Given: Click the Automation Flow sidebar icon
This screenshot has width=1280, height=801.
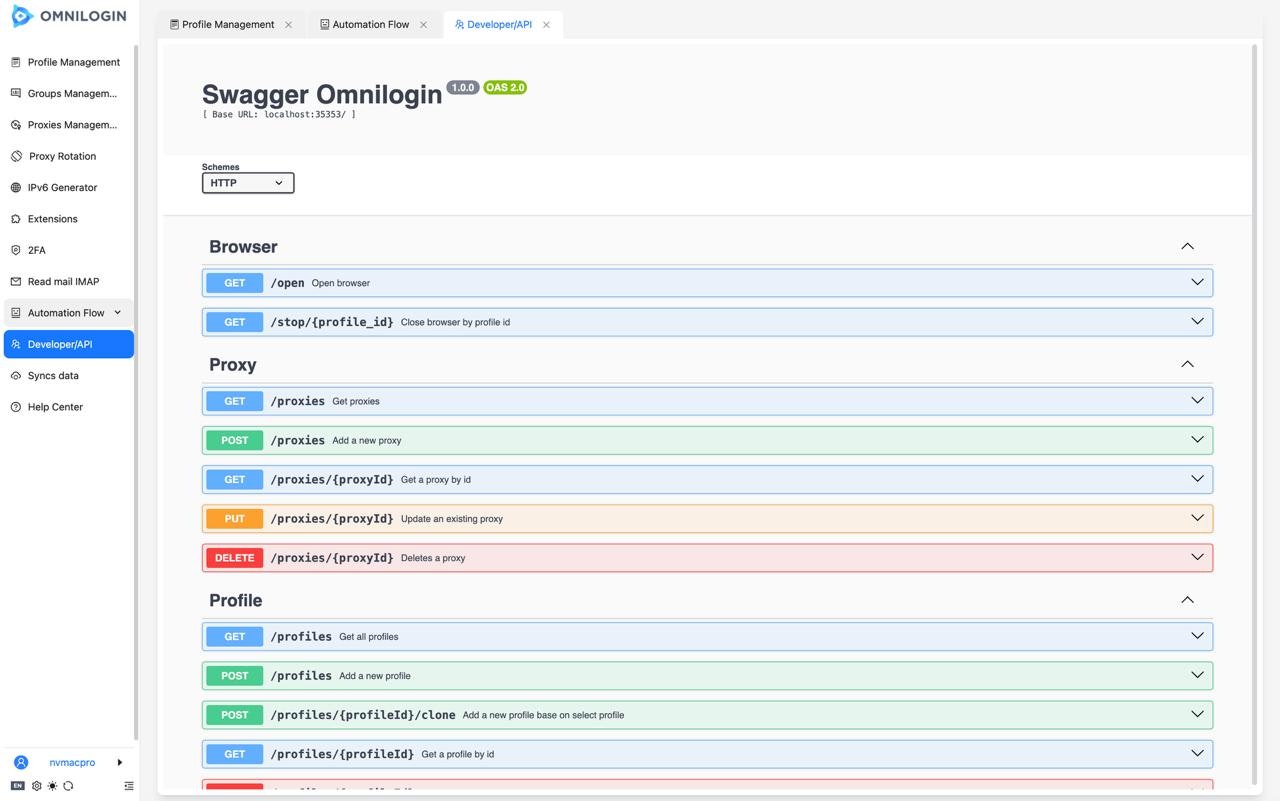Looking at the screenshot, I should (15, 313).
